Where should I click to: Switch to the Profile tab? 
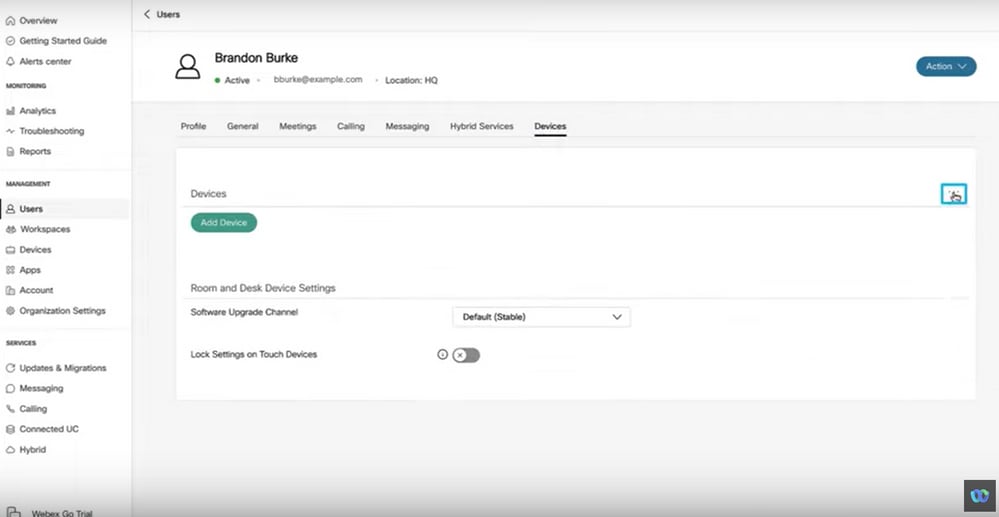(193, 126)
